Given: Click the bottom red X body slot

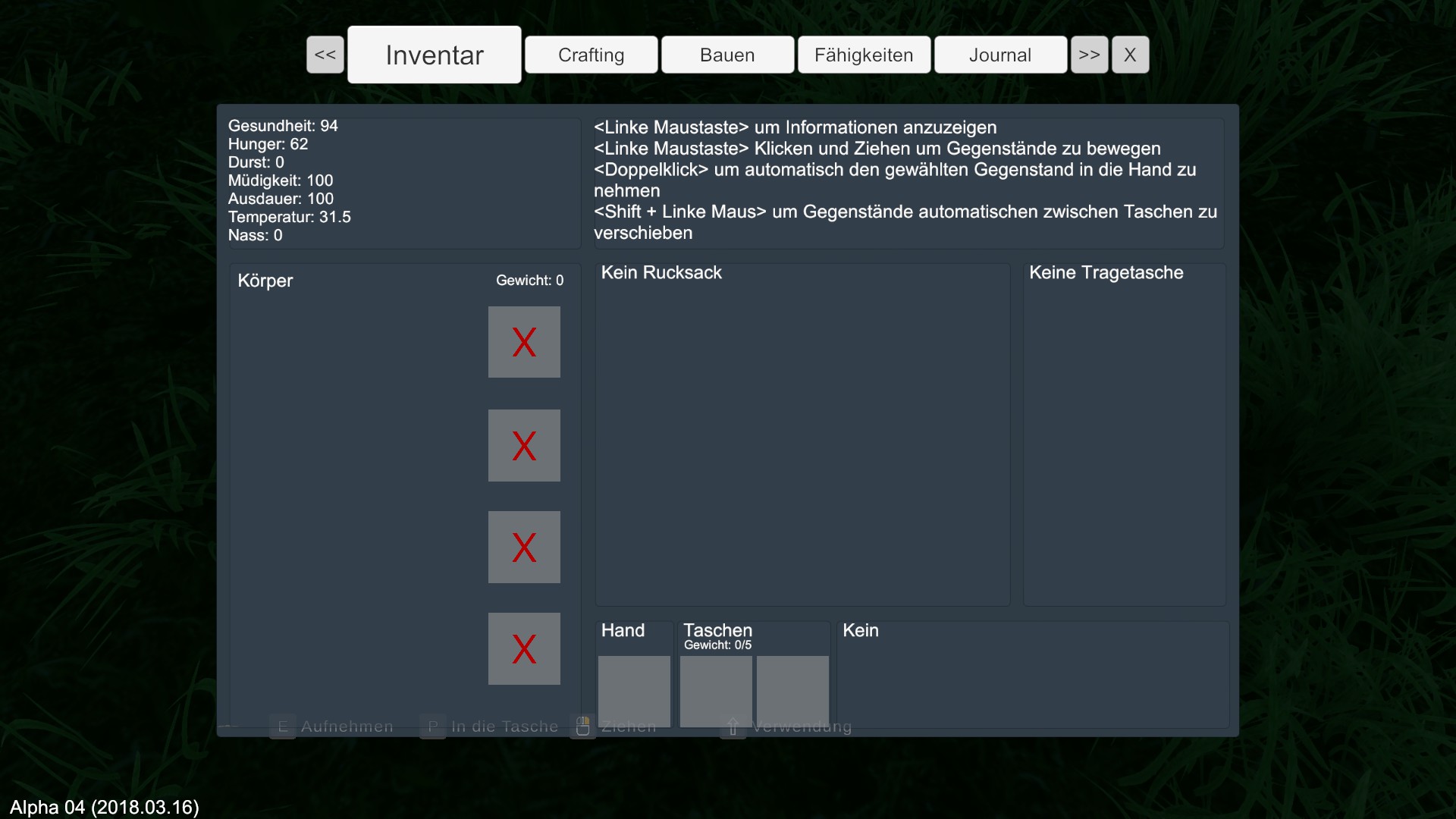Looking at the screenshot, I should 524,648.
